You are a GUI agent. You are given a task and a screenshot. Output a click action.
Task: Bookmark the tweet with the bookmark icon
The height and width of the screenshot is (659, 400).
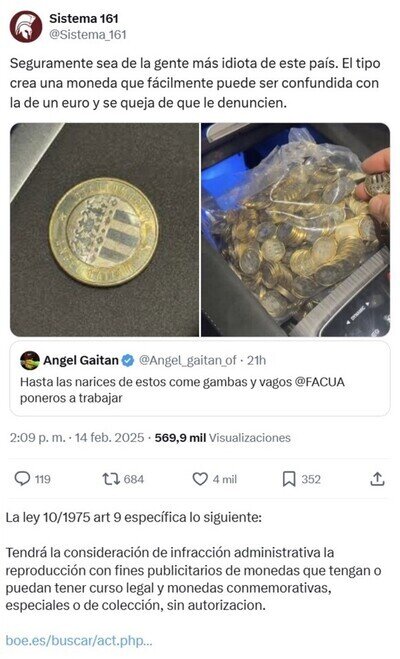tap(289, 479)
